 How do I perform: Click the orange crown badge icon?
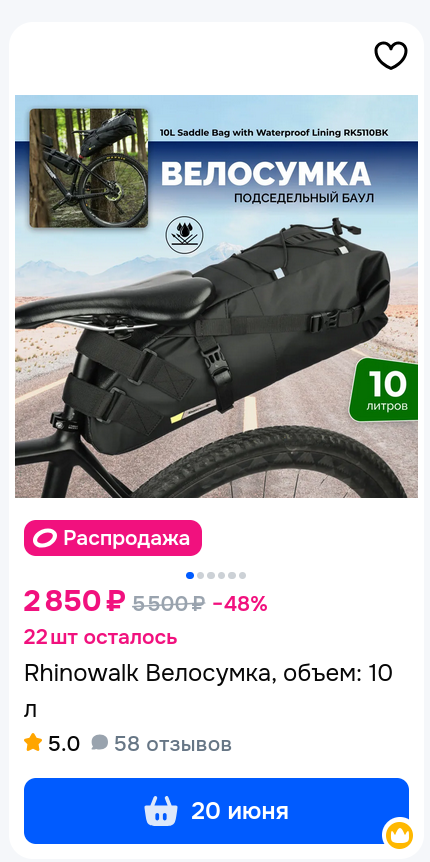point(399,836)
